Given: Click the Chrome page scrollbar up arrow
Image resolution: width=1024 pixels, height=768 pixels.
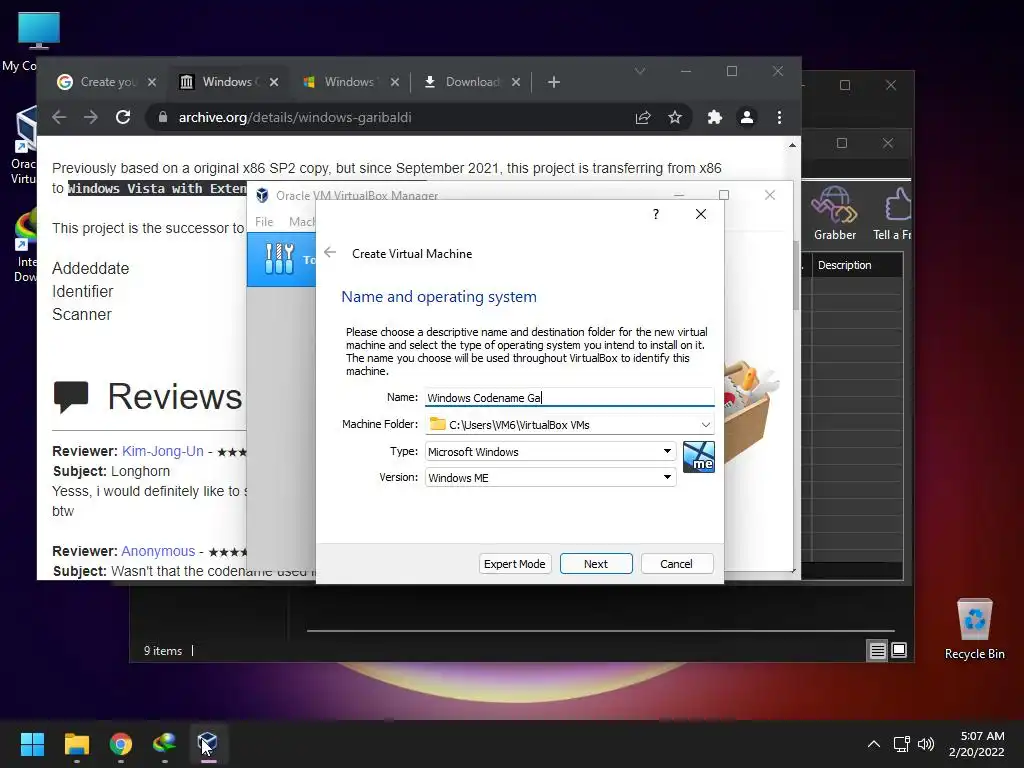Looking at the screenshot, I should 792,145.
